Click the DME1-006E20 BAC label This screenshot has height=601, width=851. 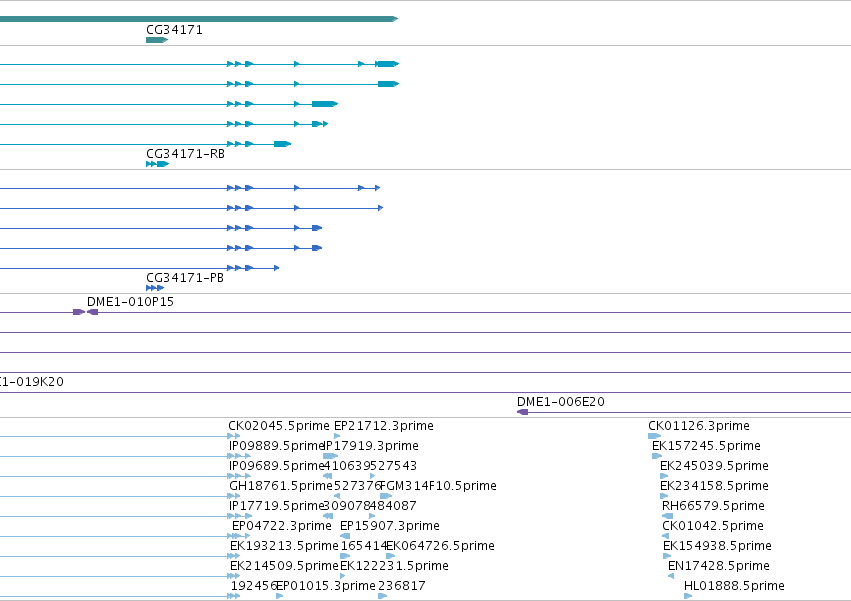pyautogui.click(x=561, y=402)
